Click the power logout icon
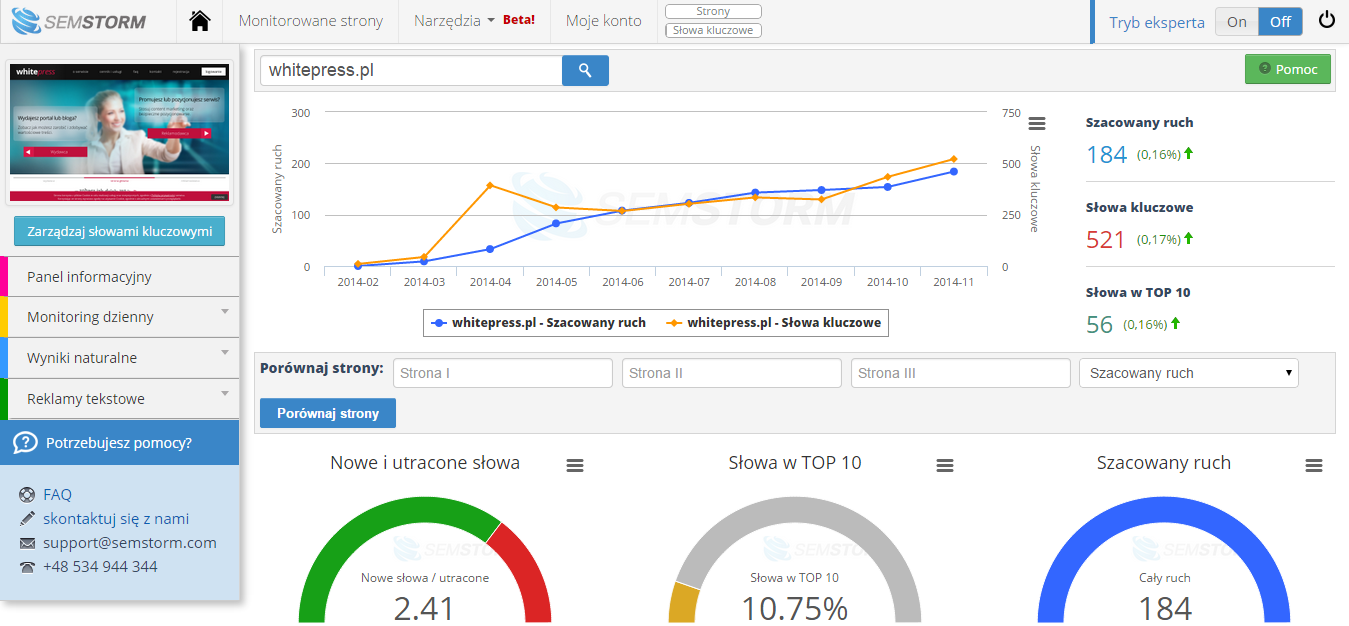Screen dimensions: 1349x626 1327,20
